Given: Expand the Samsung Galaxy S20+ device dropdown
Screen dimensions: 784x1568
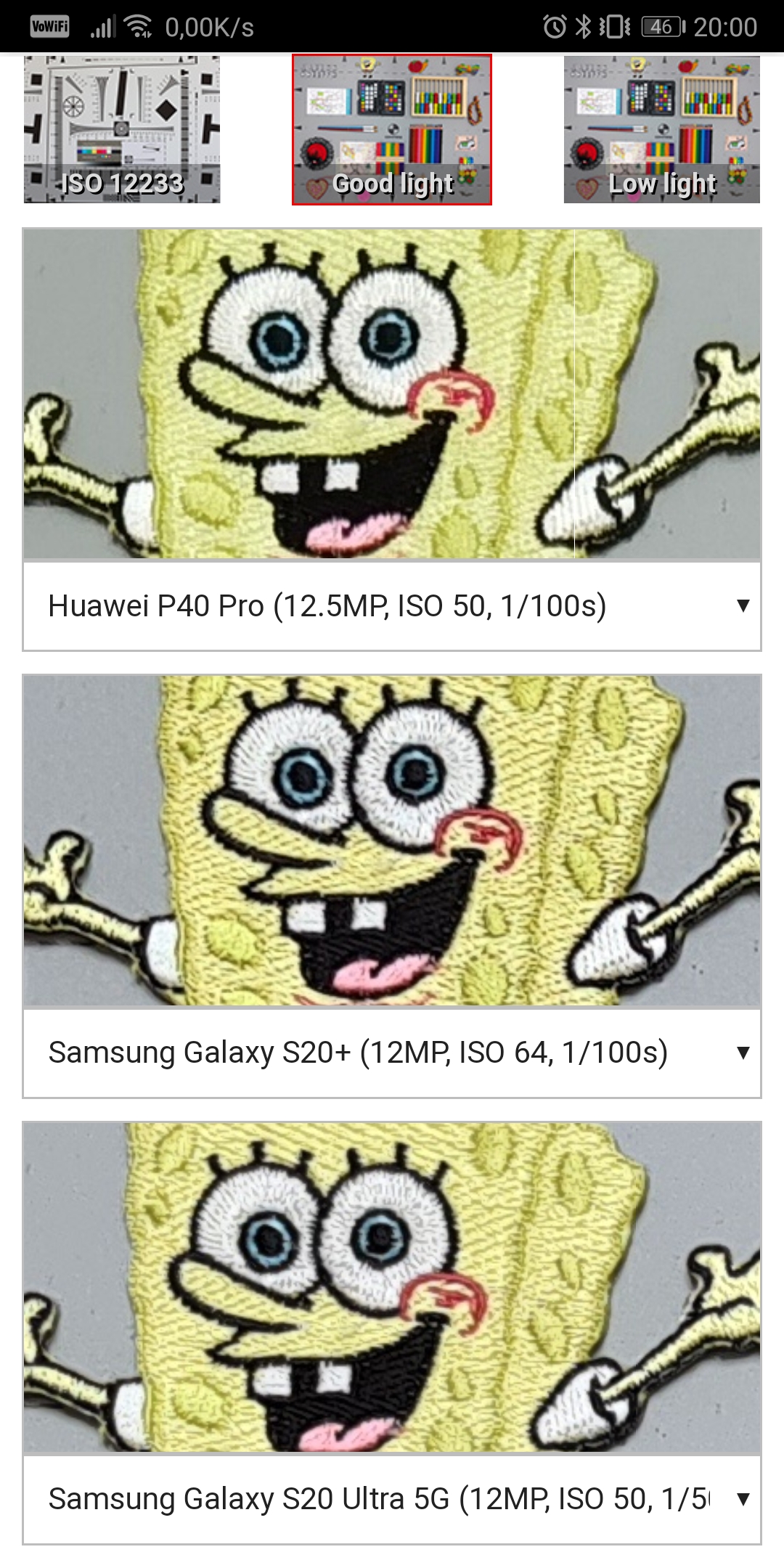Looking at the screenshot, I should 392,1053.
